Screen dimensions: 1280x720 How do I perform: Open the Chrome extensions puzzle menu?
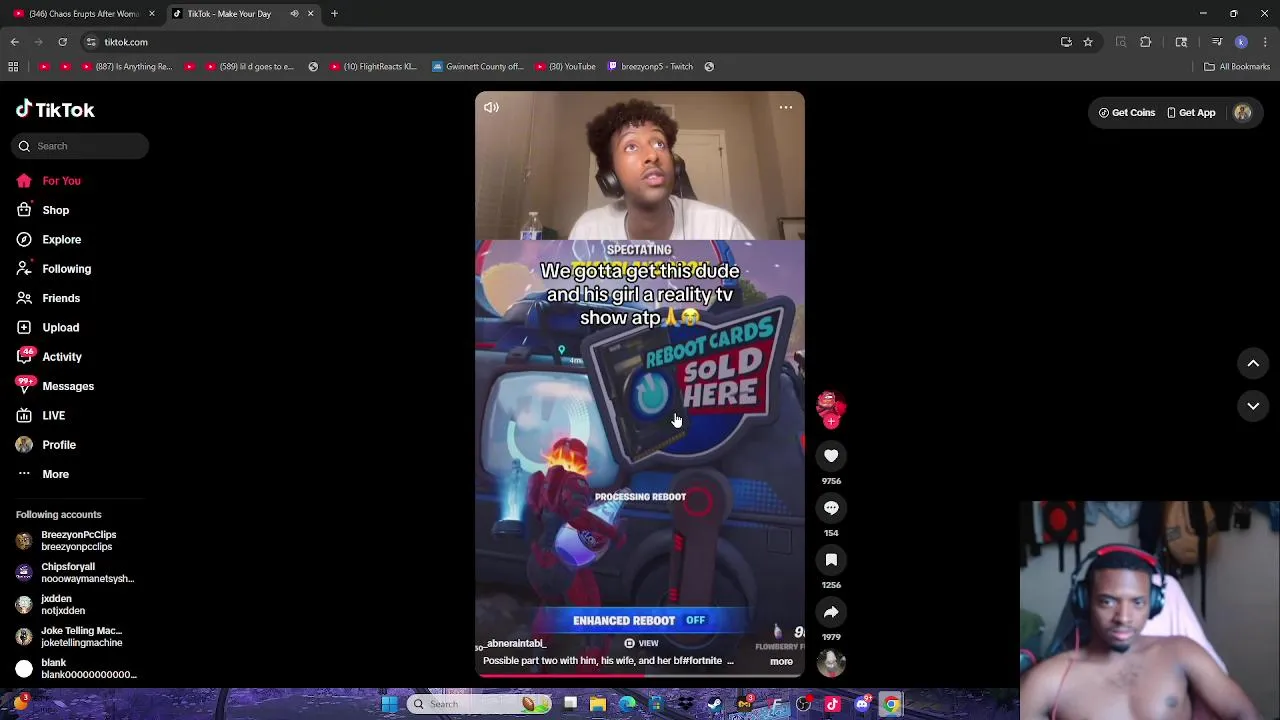click(1146, 42)
